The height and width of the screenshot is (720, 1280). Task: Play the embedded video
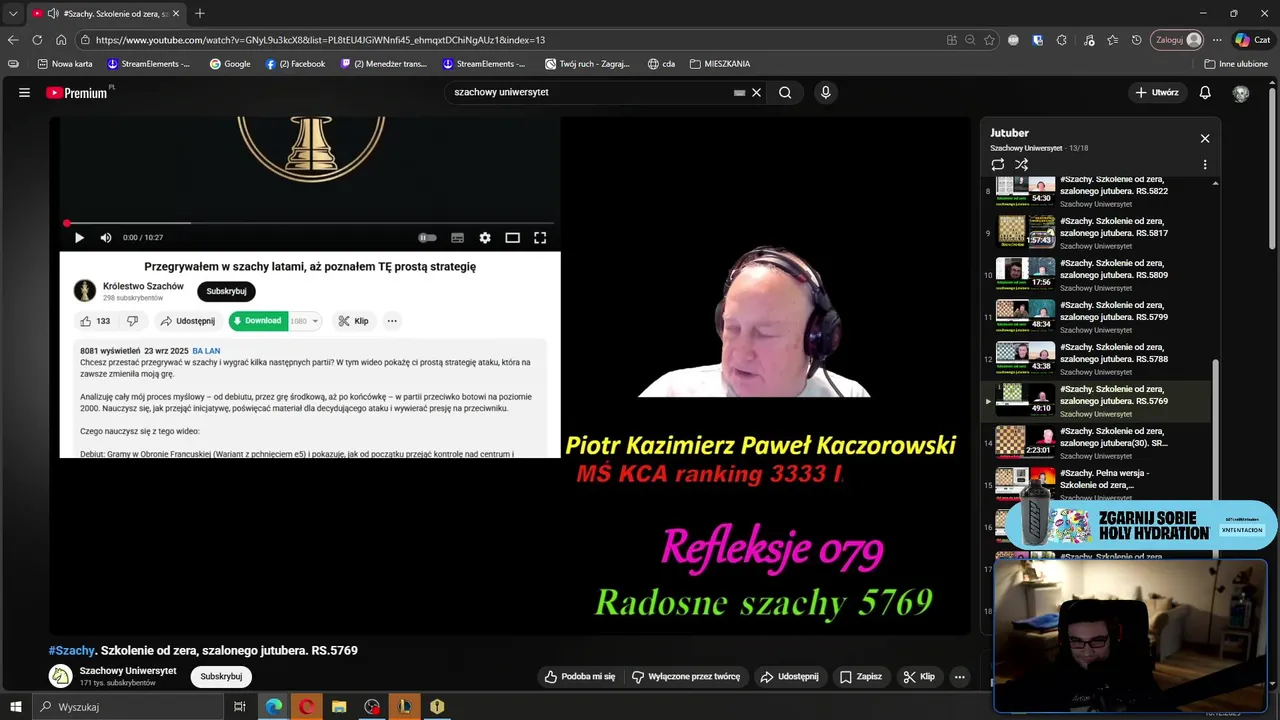(79, 238)
